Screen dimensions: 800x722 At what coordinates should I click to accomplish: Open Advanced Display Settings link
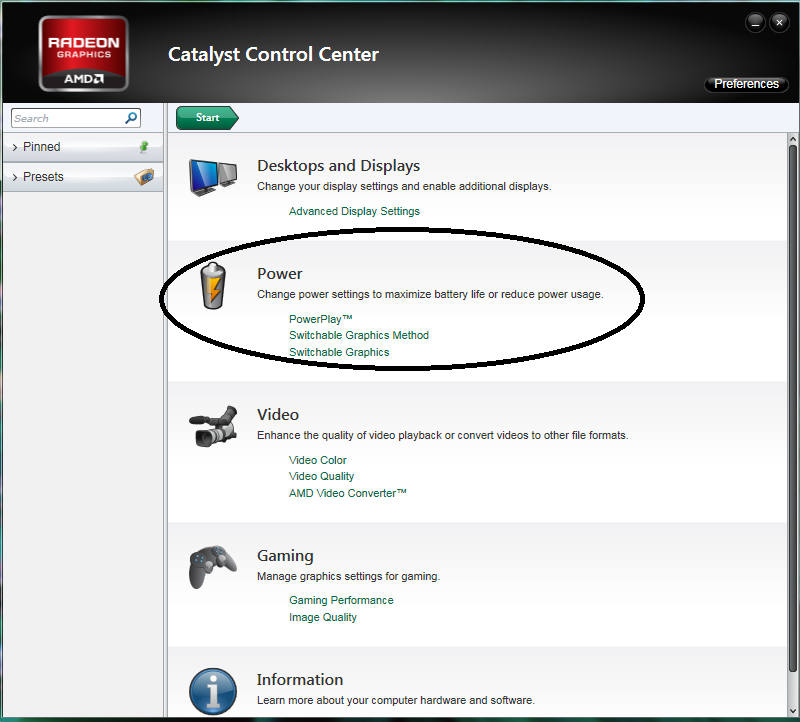354,211
